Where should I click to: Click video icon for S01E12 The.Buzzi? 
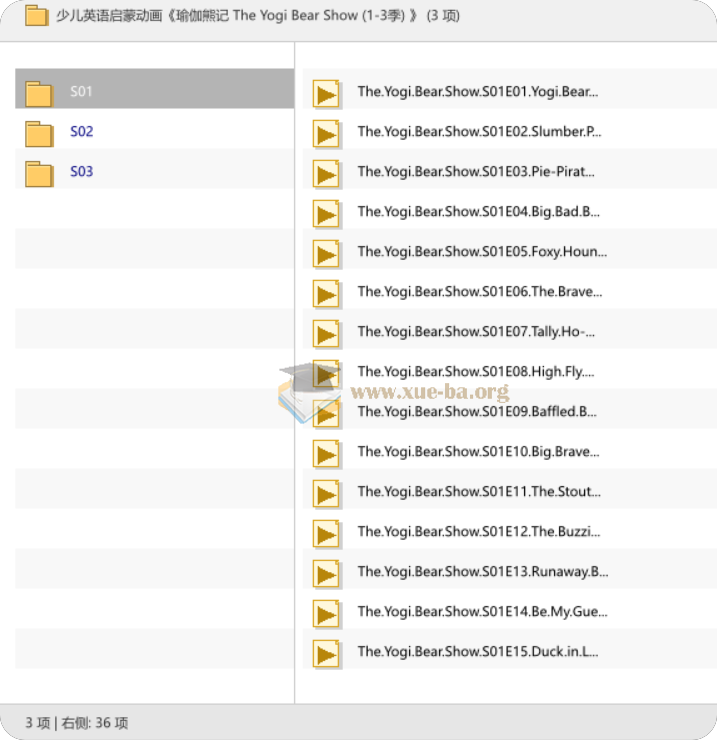tap(326, 534)
